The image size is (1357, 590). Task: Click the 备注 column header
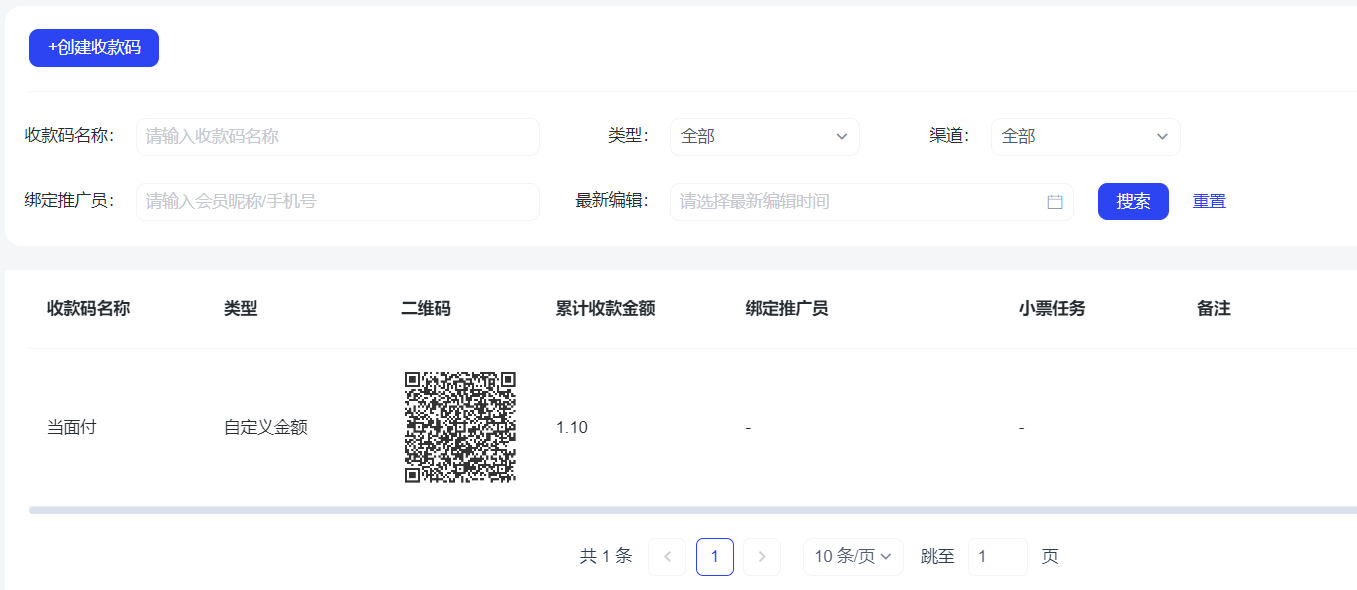point(1214,309)
